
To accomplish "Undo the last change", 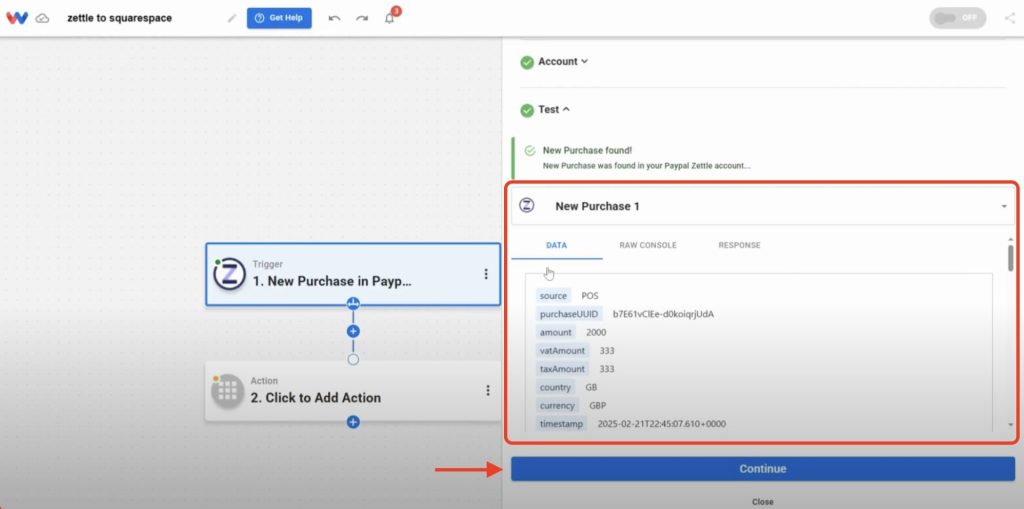I will click(x=334, y=18).
